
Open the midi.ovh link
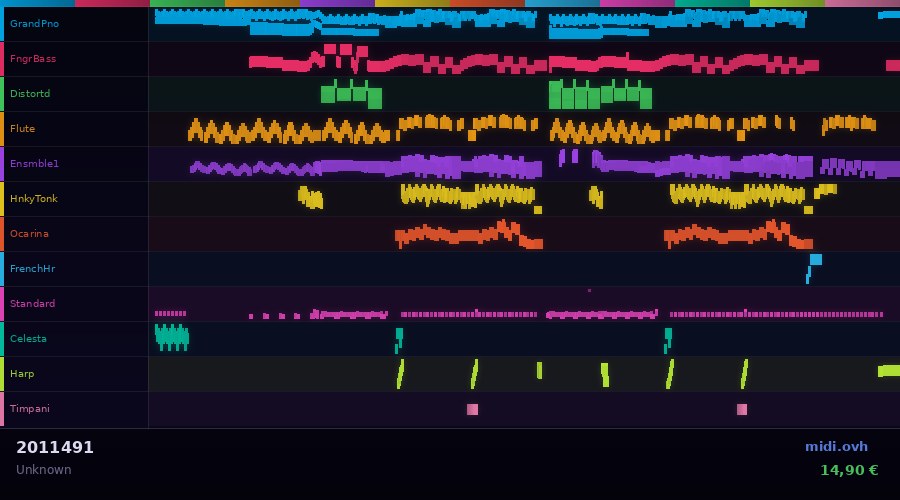(836, 447)
